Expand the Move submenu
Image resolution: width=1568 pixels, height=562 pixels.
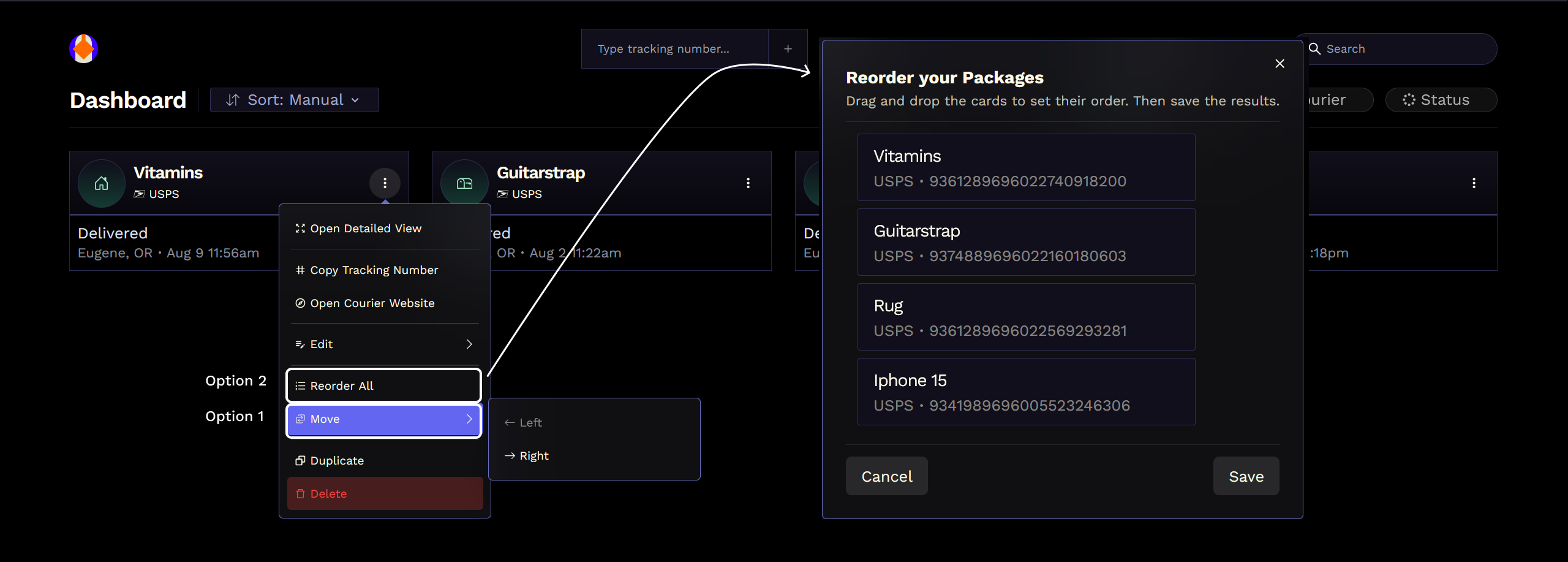pyautogui.click(x=384, y=419)
